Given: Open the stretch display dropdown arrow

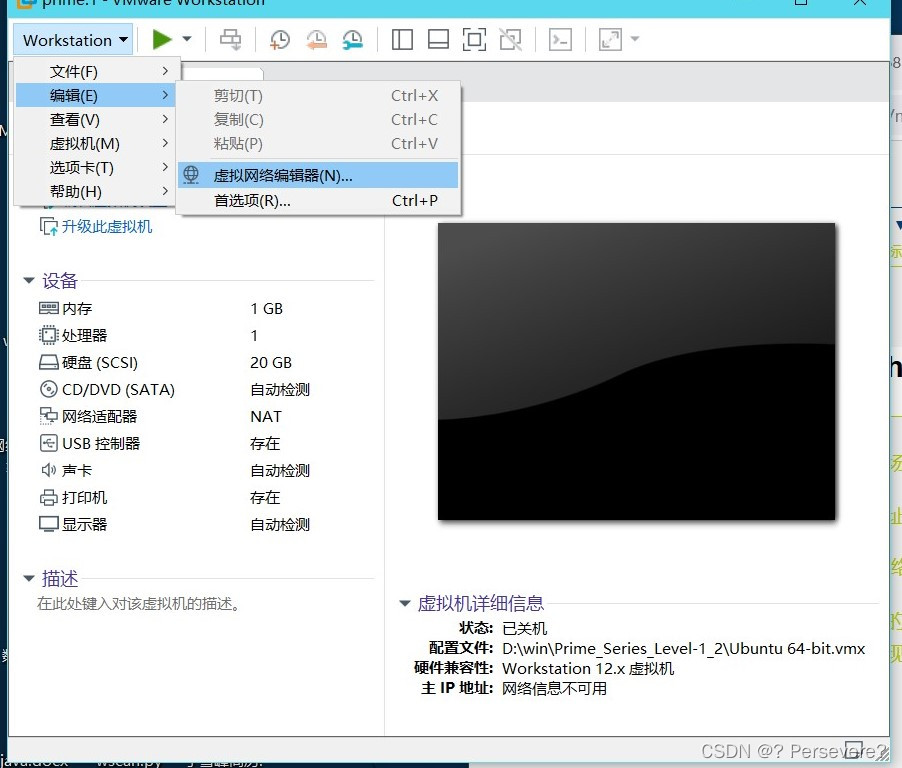Looking at the screenshot, I should (x=635, y=39).
